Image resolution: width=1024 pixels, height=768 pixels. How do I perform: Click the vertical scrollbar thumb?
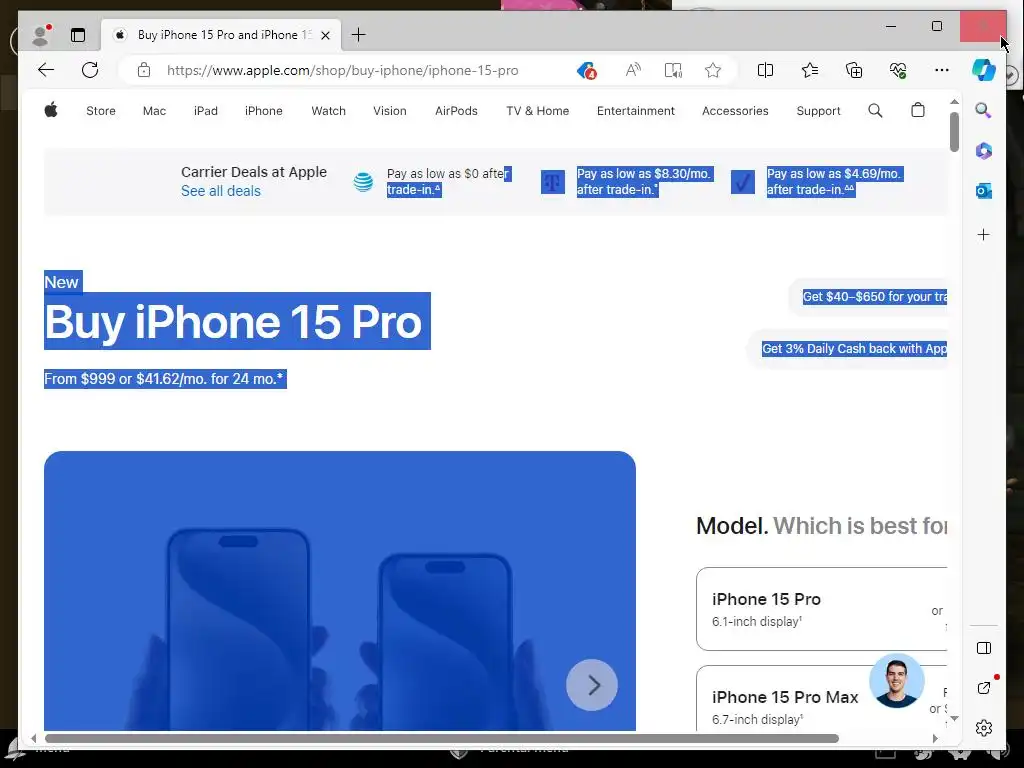954,132
